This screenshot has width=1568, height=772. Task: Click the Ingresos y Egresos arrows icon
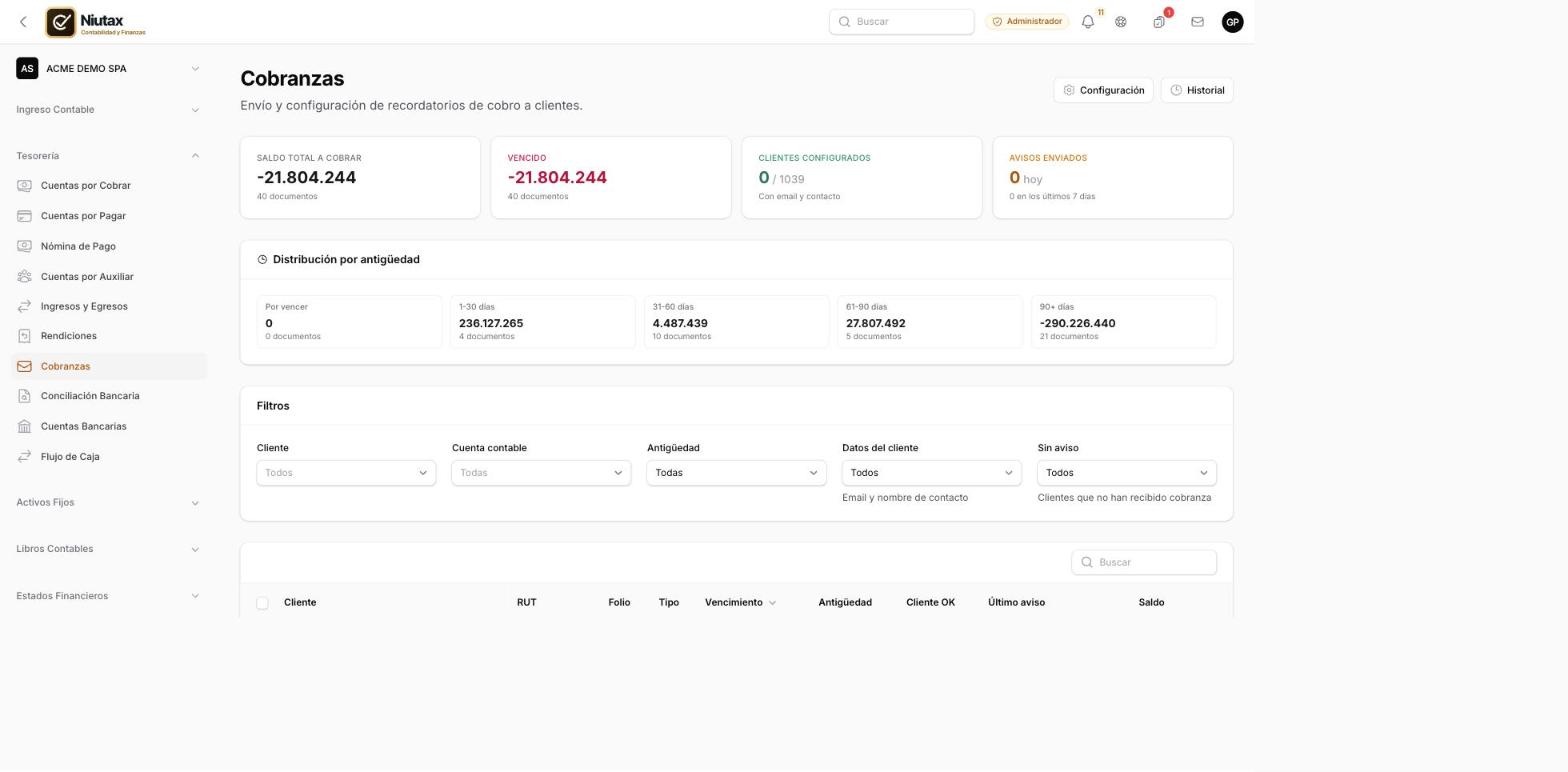coord(24,307)
